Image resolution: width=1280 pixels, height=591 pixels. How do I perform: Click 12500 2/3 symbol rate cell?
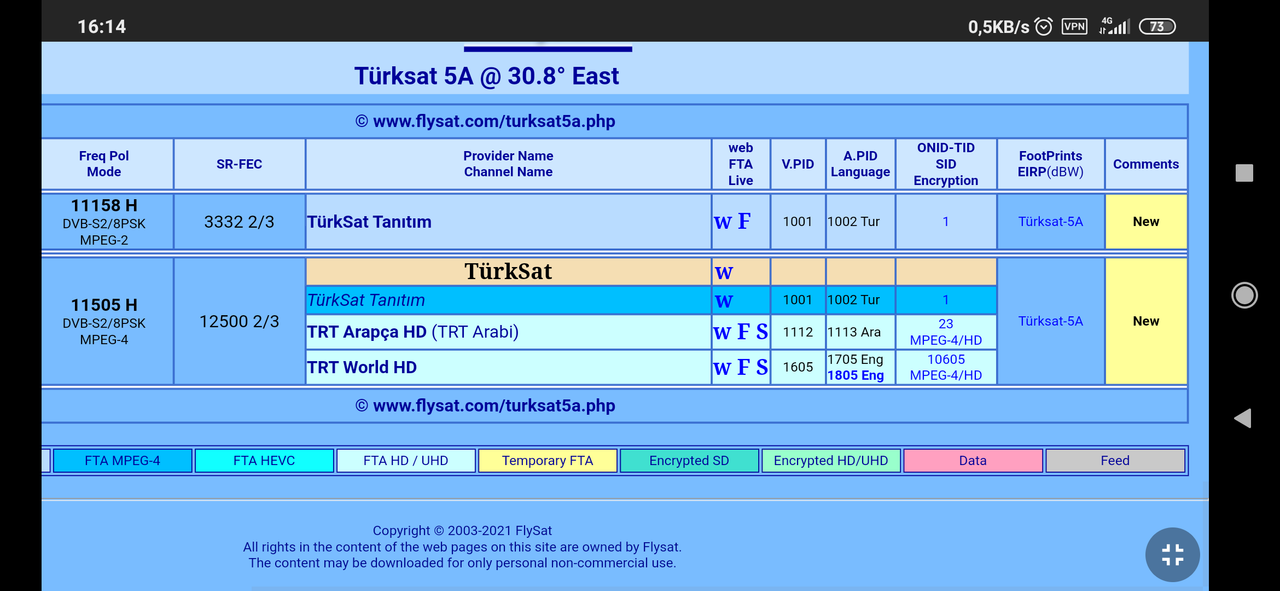tap(239, 321)
